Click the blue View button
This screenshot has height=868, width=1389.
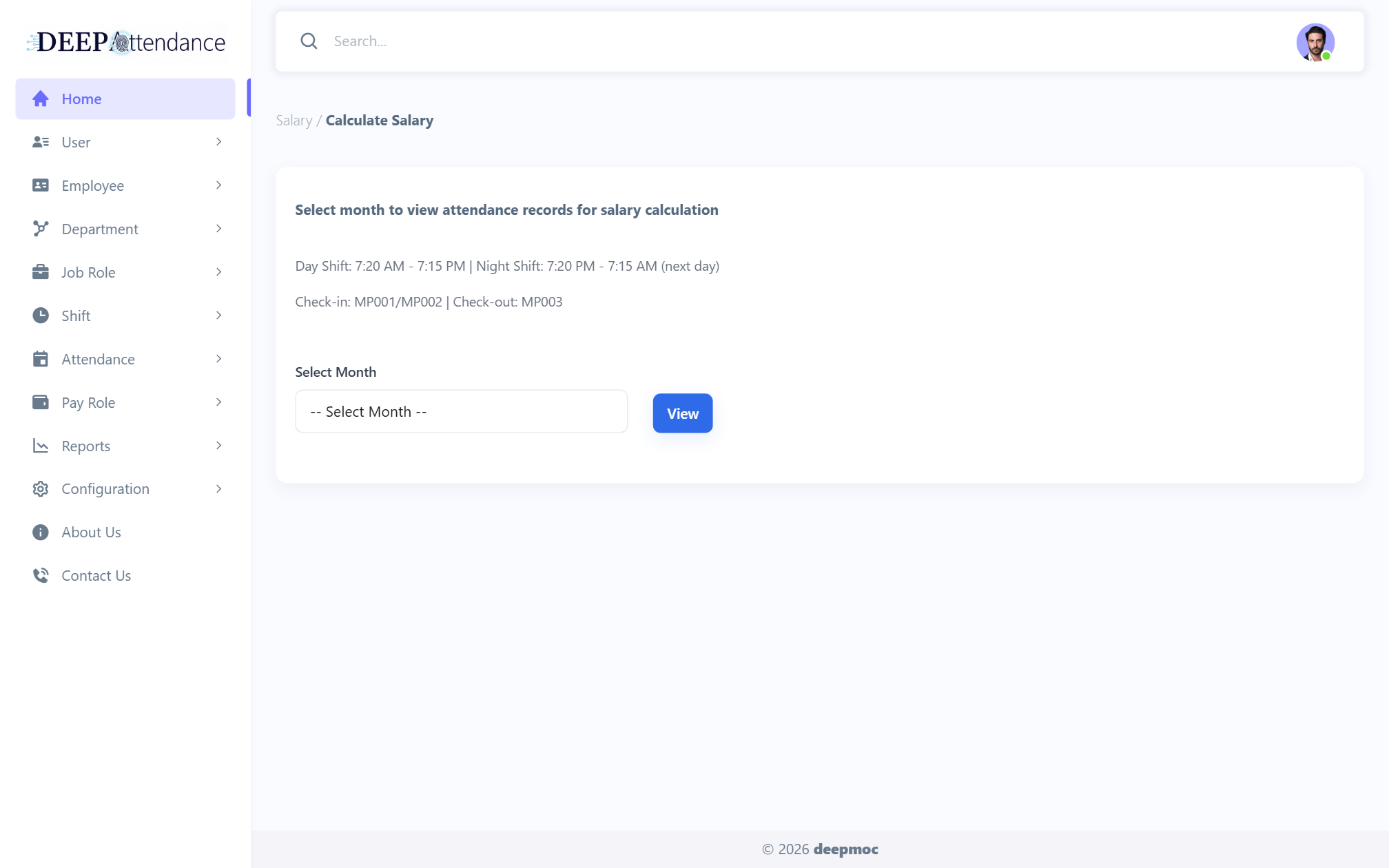point(683,413)
